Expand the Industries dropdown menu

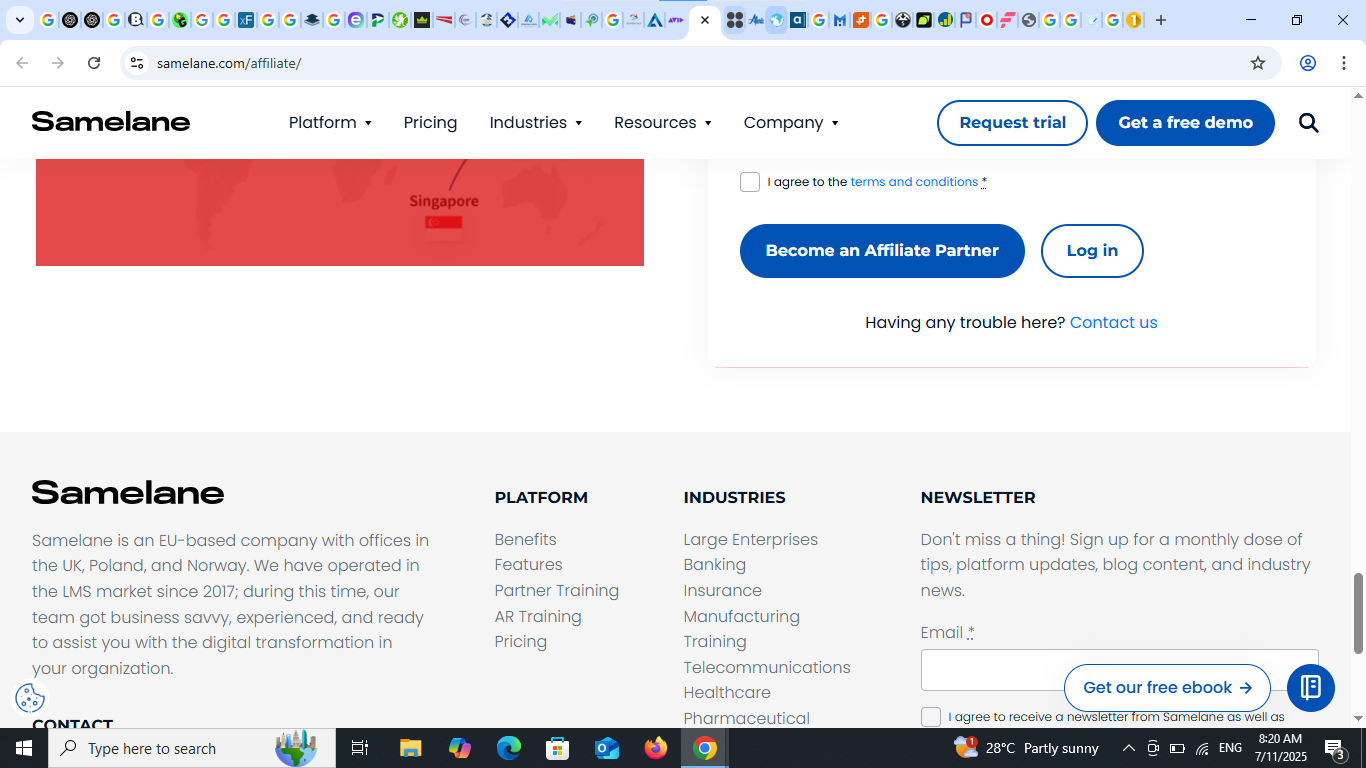[535, 123]
